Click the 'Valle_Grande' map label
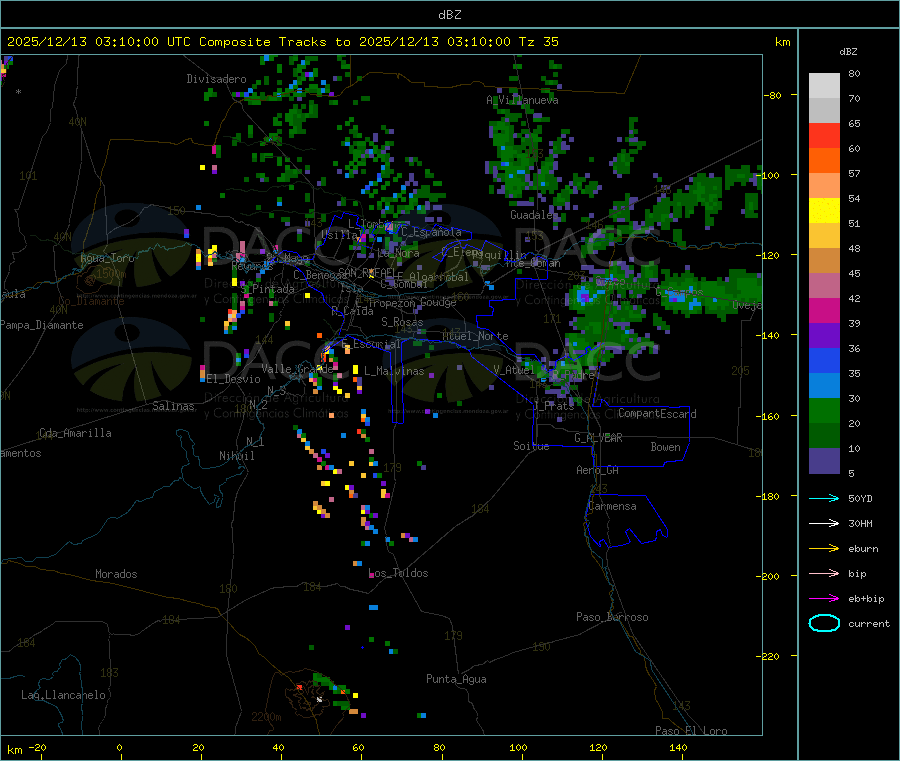900x761 pixels. click(297, 369)
